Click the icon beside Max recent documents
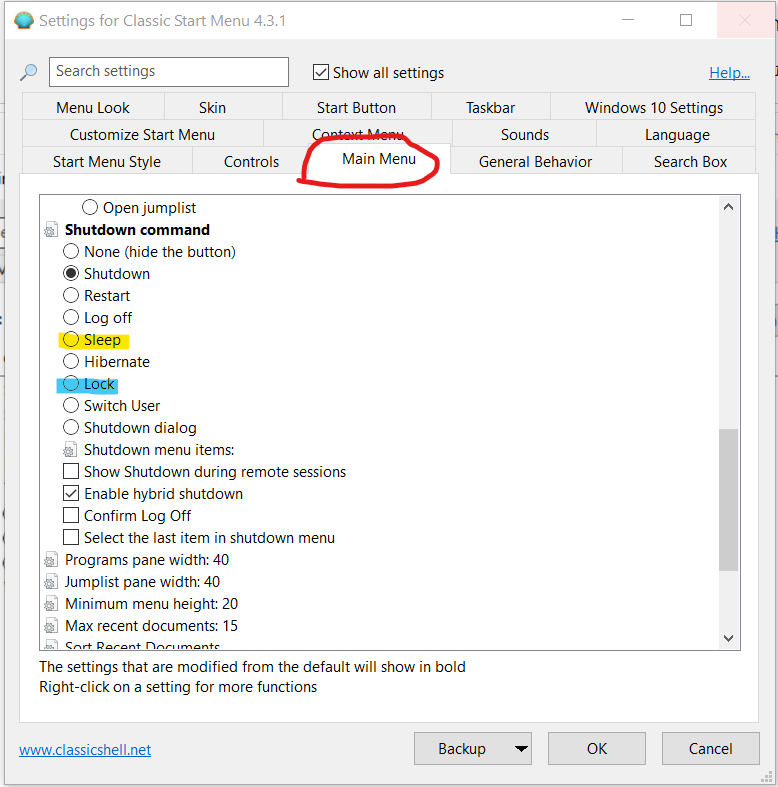The image size is (778, 787). 50,626
